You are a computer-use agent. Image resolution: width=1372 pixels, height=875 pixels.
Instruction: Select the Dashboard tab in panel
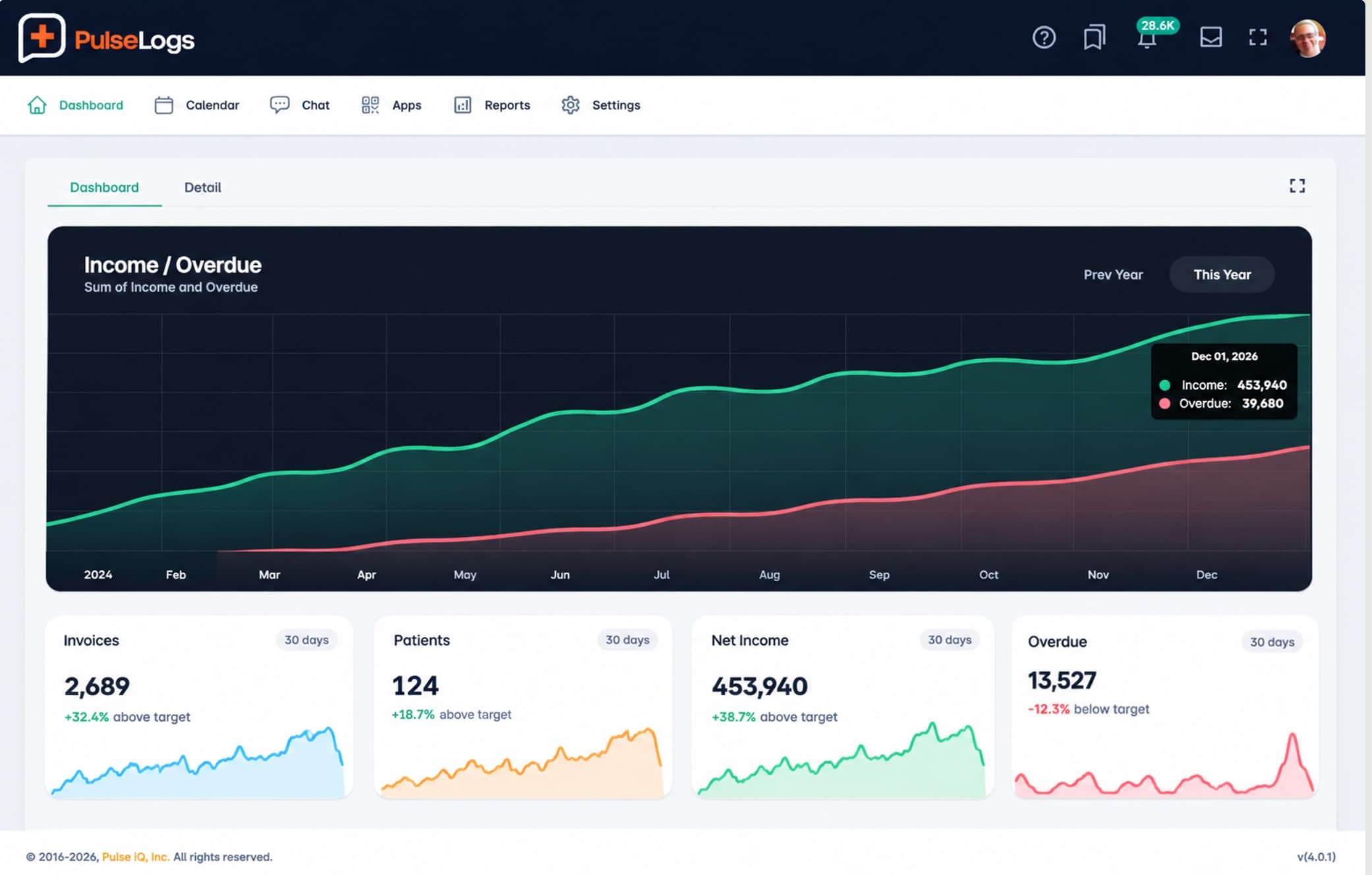pos(104,187)
